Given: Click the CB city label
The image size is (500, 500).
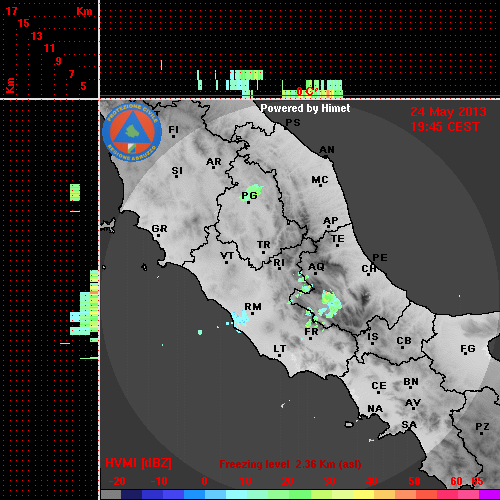Looking at the screenshot, I should (404, 341).
